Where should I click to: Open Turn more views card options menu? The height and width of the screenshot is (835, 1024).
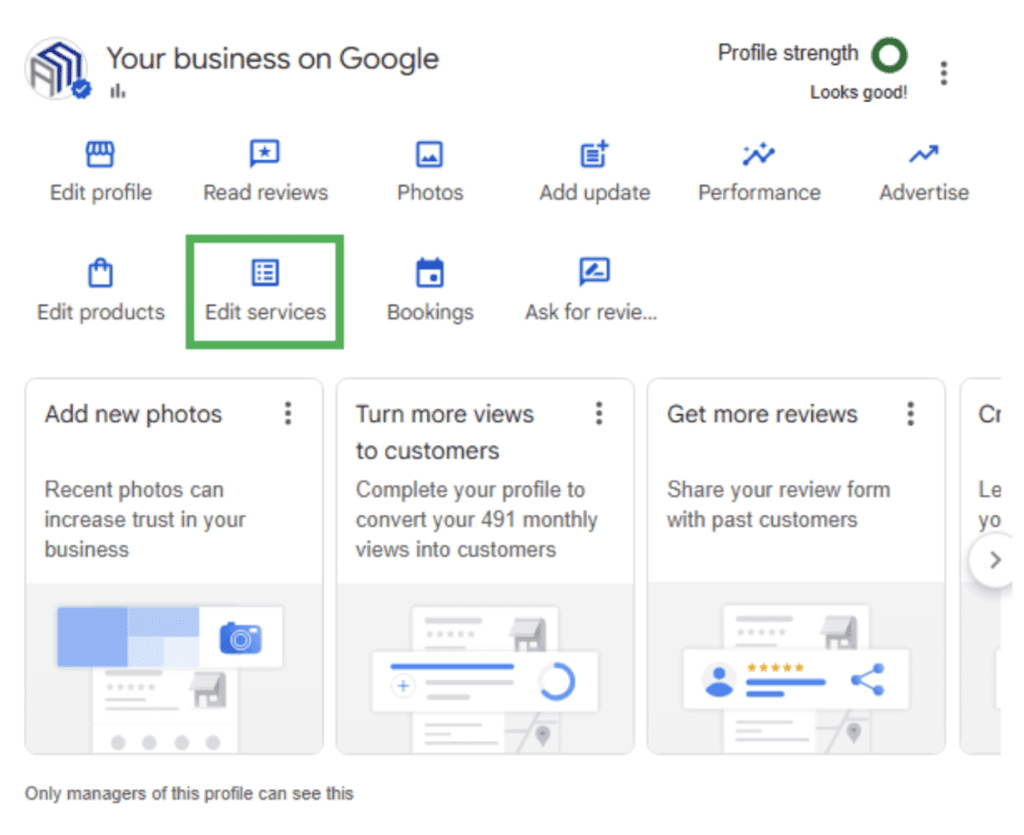[x=598, y=414]
